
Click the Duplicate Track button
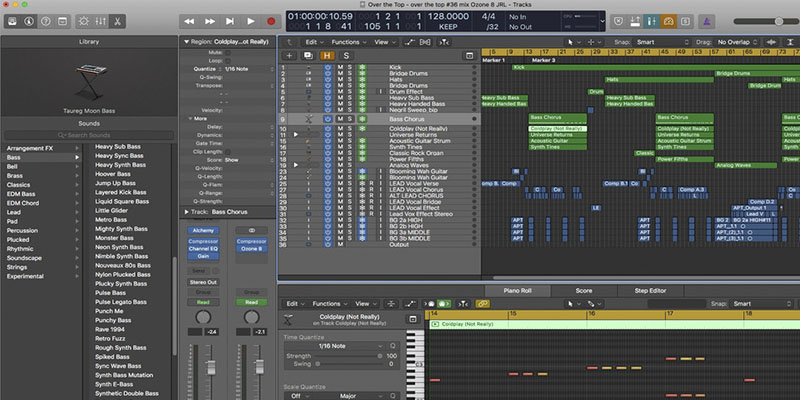(308, 56)
